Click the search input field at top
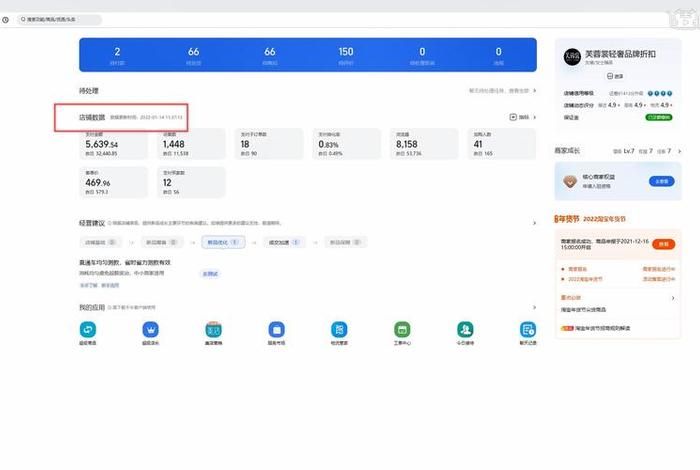 (x=59, y=20)
